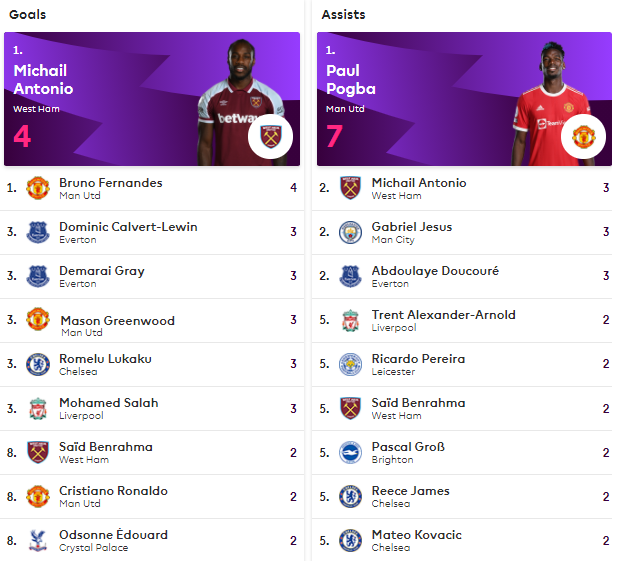Viewport: 618px width, 561px height.
Task: Click the Chelsea crest next to Romelu Lukaku
Action: pos(38,364)
